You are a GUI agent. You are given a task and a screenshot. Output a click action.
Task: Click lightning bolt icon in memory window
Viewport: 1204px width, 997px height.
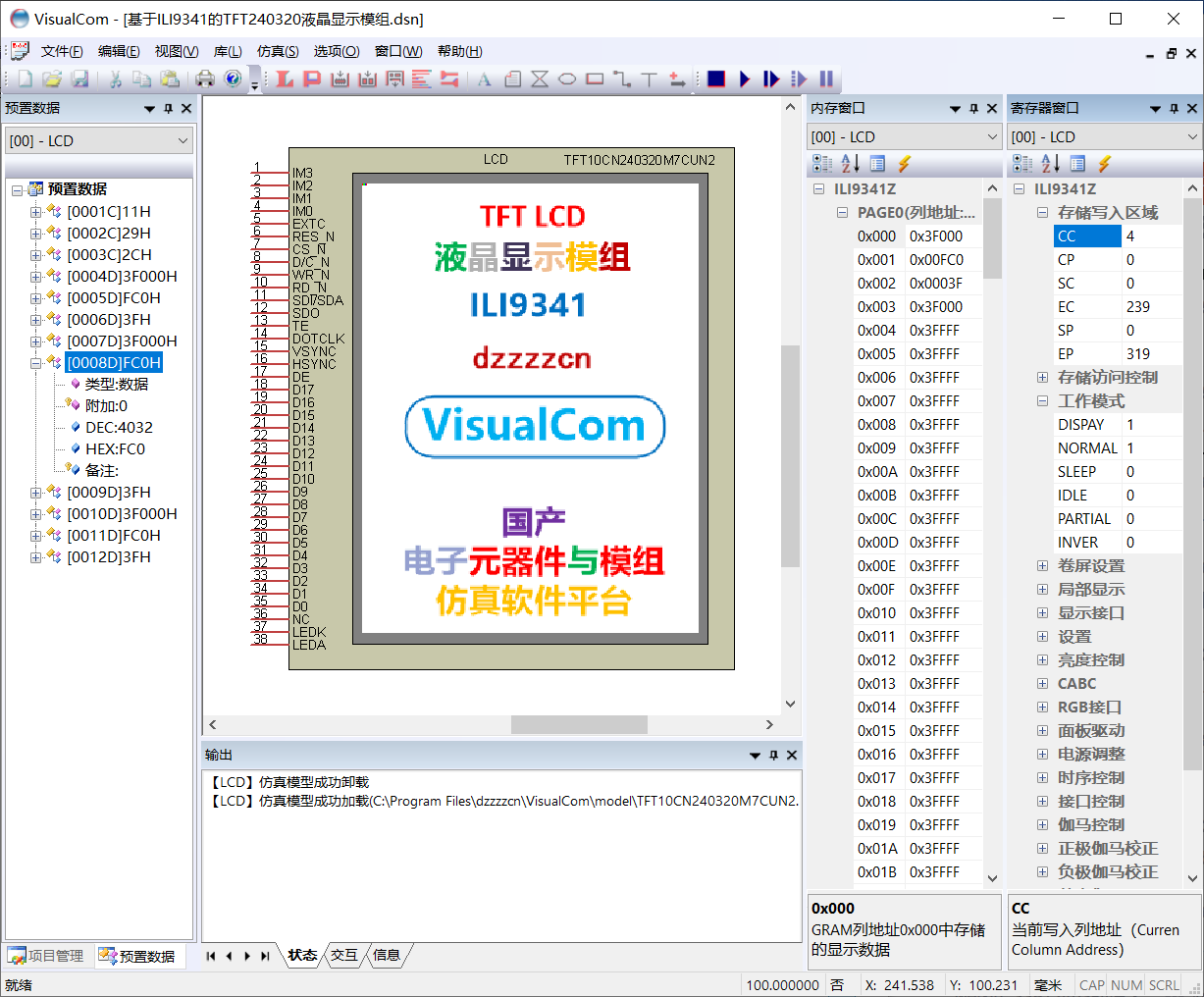(905, 164)
